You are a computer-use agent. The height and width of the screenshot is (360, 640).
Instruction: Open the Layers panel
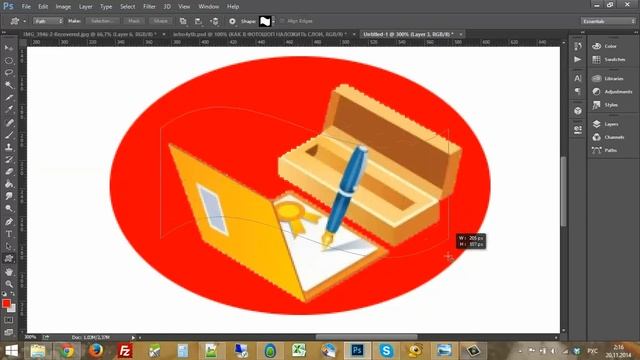pyautogui.click(x=606, y=124)
